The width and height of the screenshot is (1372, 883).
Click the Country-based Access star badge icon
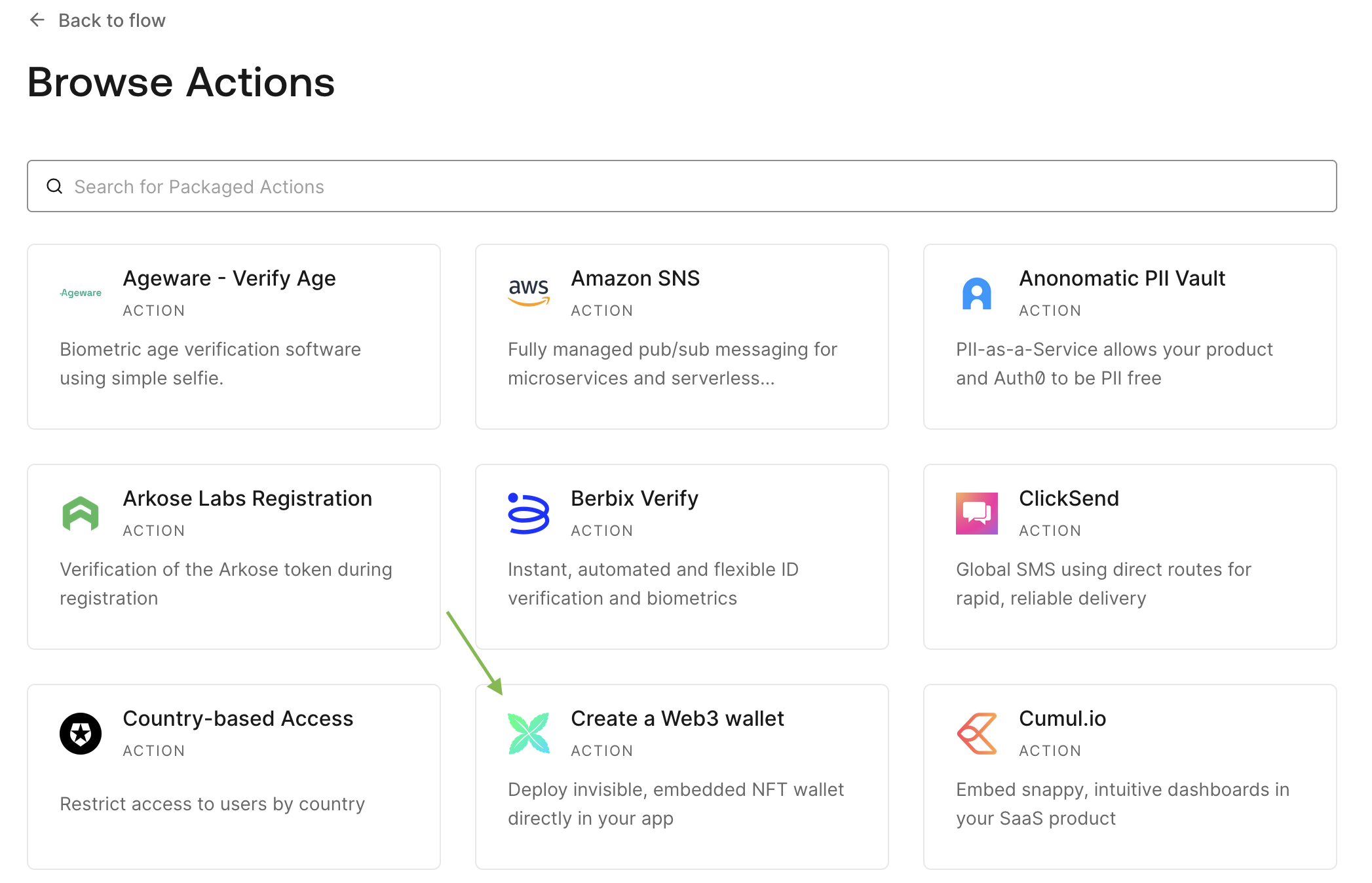click(x=81, y=734)
